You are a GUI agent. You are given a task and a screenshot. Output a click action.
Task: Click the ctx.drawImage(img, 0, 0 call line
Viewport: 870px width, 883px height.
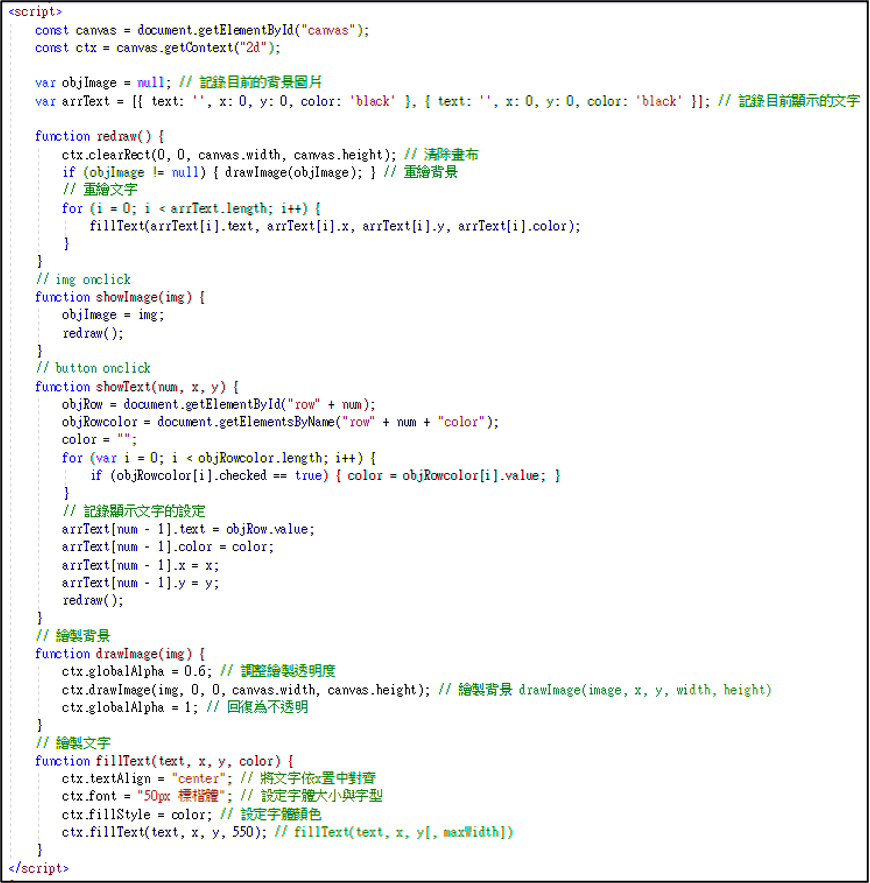click(417, 690)
